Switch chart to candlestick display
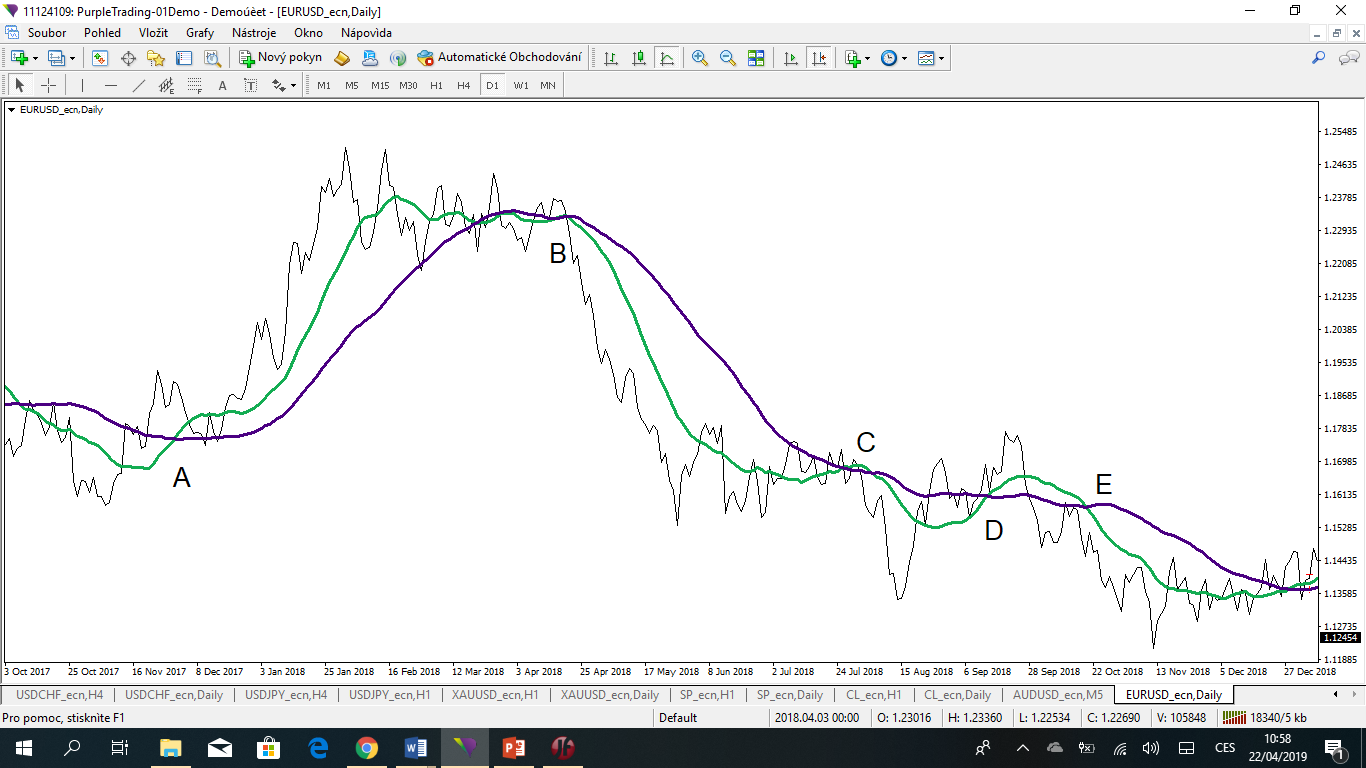Screen dimensions: 1366x768 [x=638, y=57]
